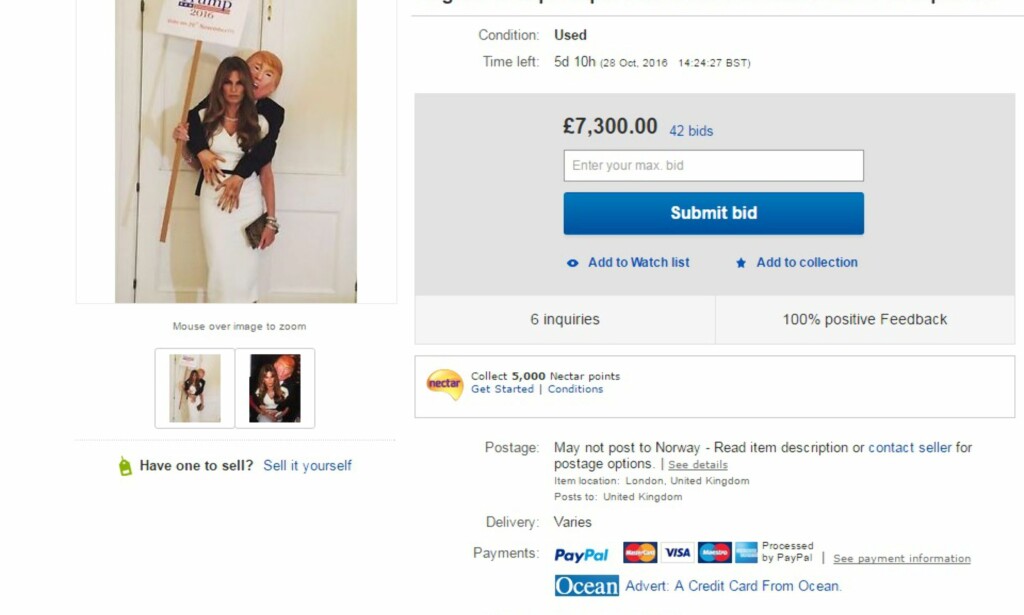Image resolution: width=1024 pixels, height=615 pixels.
Task: Click the Nectar logo icon
Action: (x=444, y=384)
